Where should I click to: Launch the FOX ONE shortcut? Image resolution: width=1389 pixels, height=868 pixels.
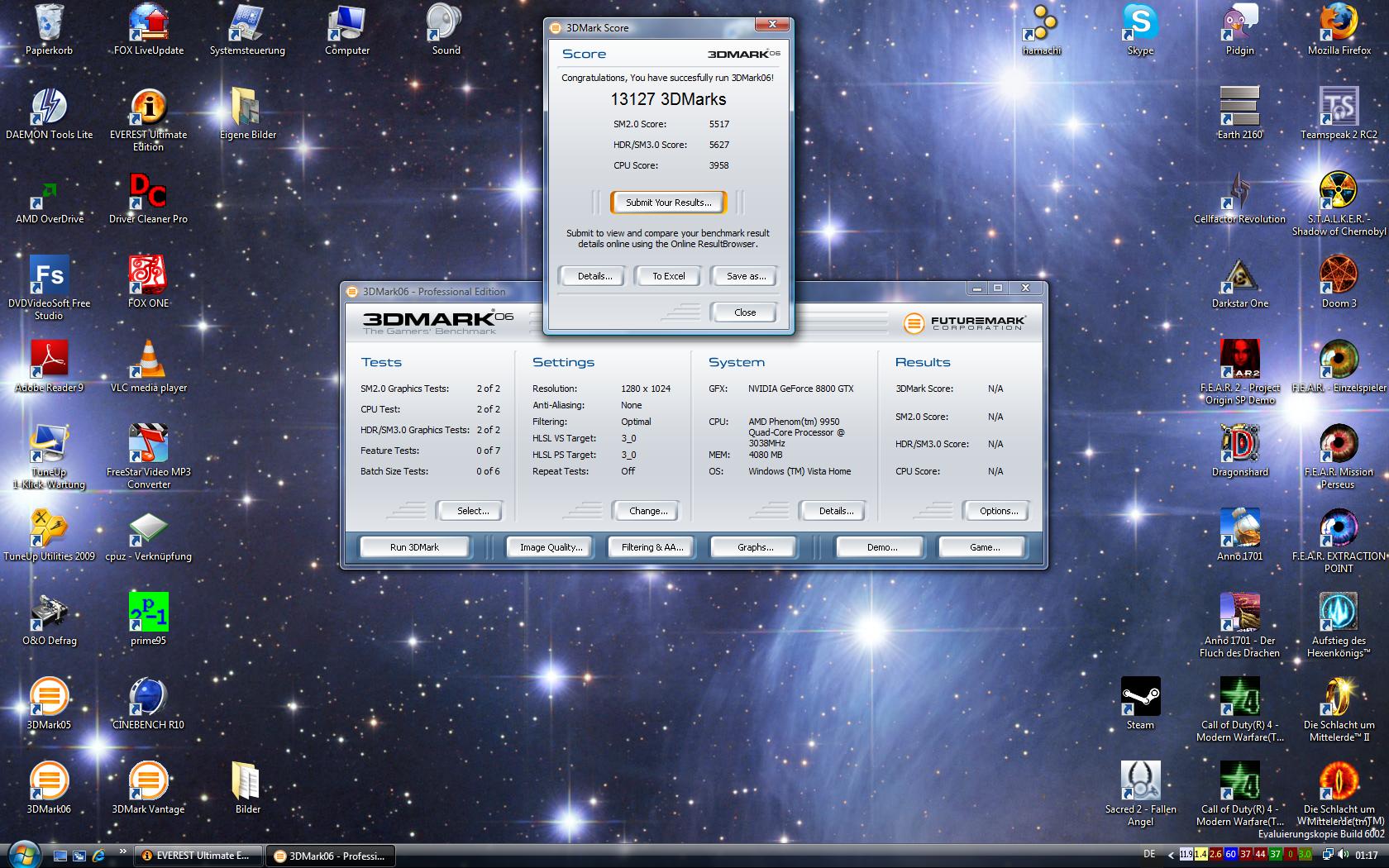tap(148, 283)
